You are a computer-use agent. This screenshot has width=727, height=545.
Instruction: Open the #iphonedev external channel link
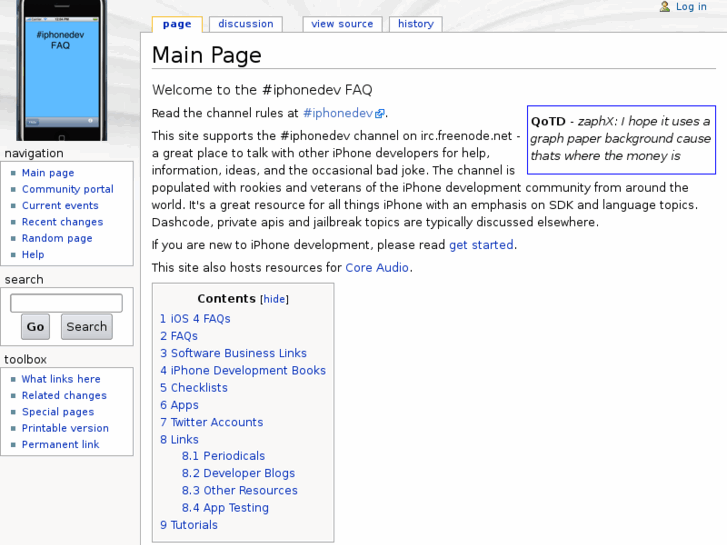(338, 114)
